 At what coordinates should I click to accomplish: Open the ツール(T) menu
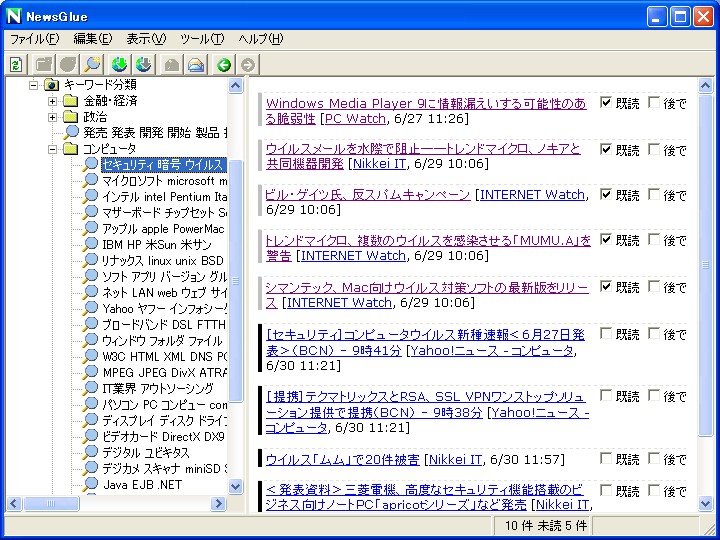coord(202,39)
